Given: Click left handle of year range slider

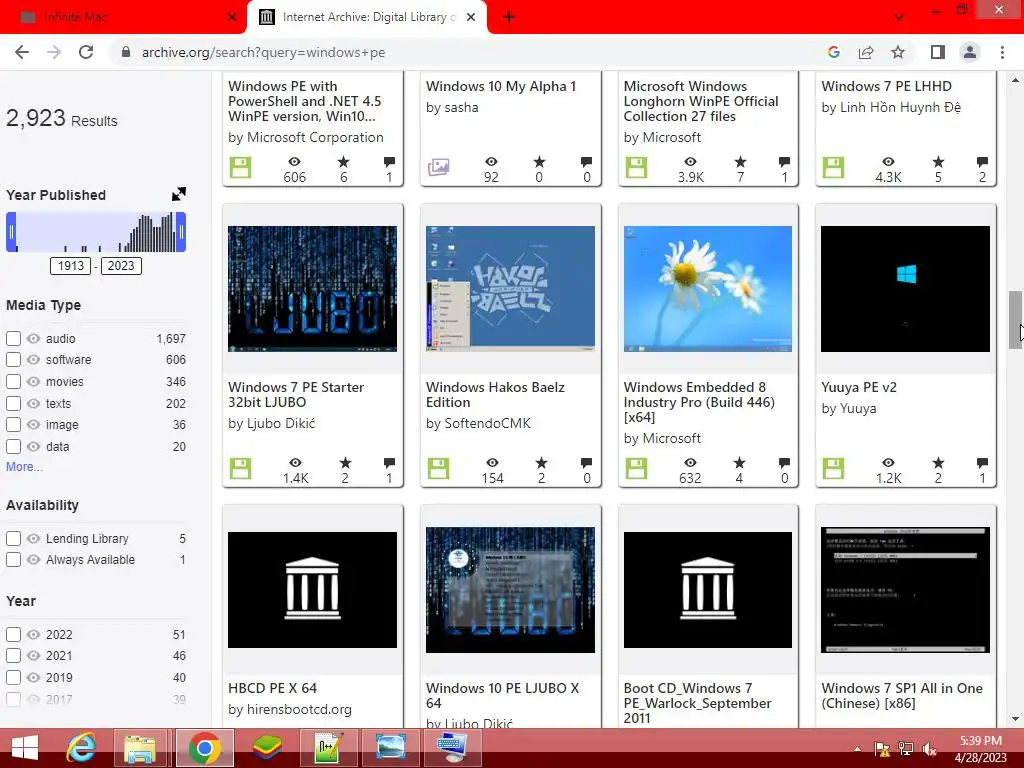Looking at the screenshot, I should pos(11,232).
